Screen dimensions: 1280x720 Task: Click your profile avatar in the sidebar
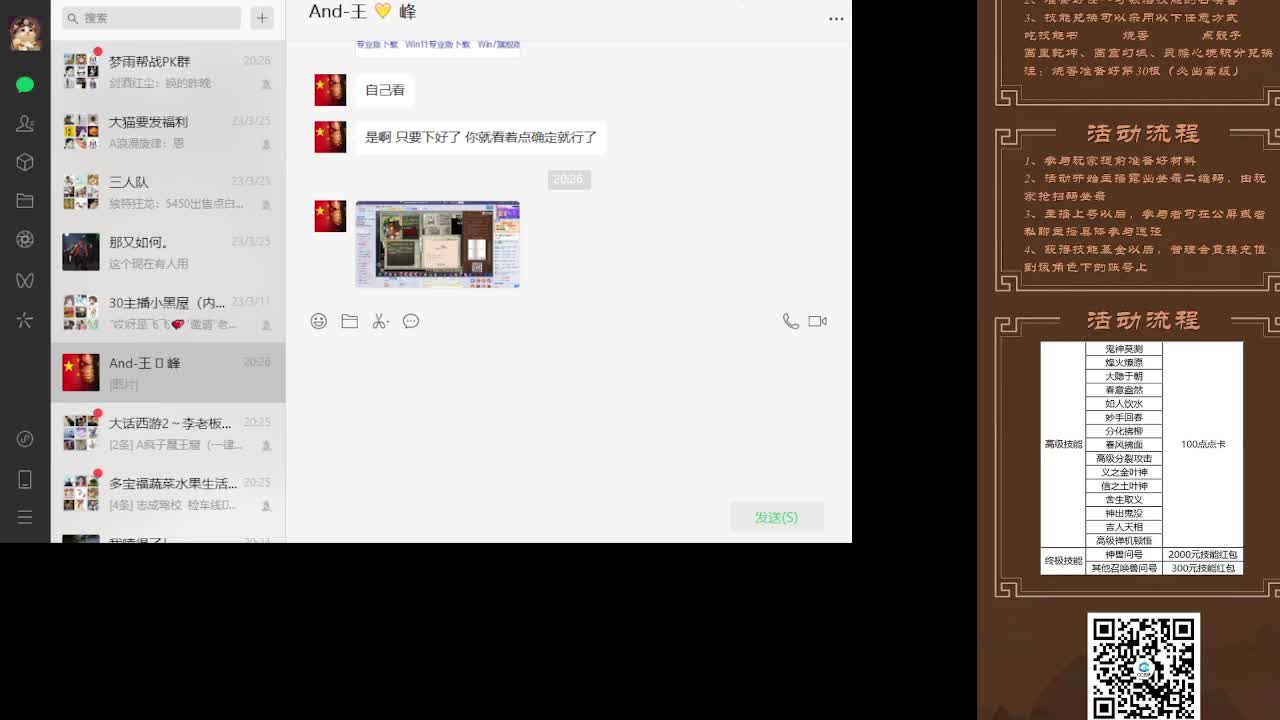click(x=25, y=34)
